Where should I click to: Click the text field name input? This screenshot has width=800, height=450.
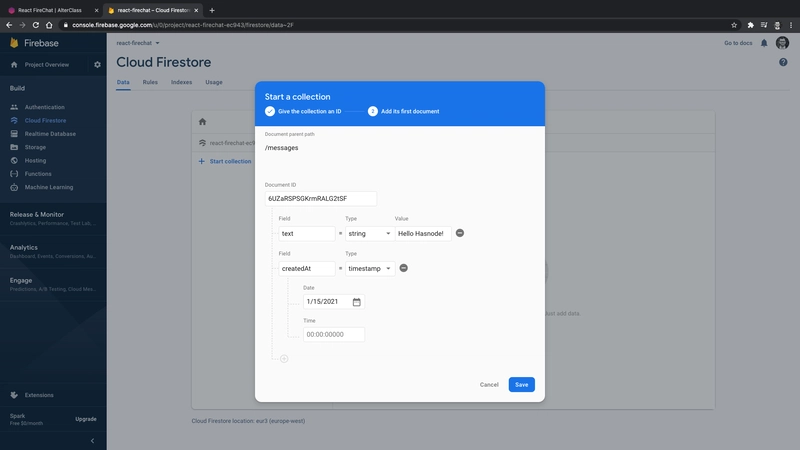pos(307,234)
